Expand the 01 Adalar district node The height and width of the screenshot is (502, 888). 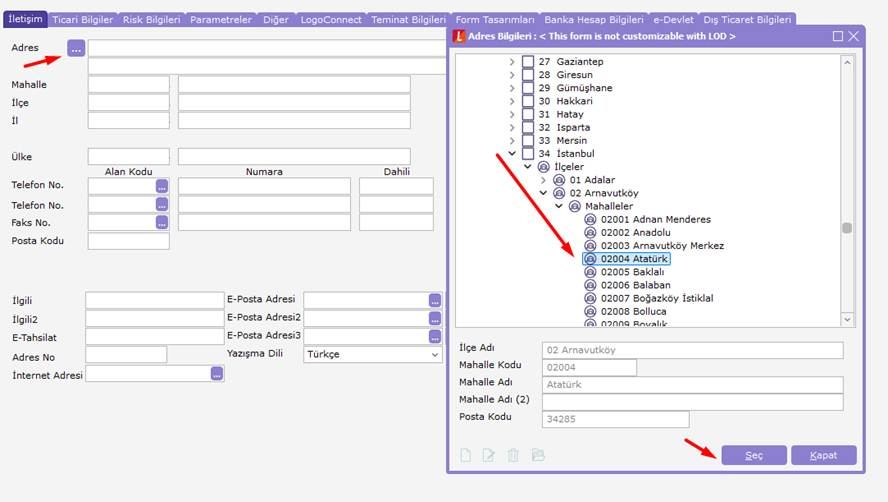[543, 180]
